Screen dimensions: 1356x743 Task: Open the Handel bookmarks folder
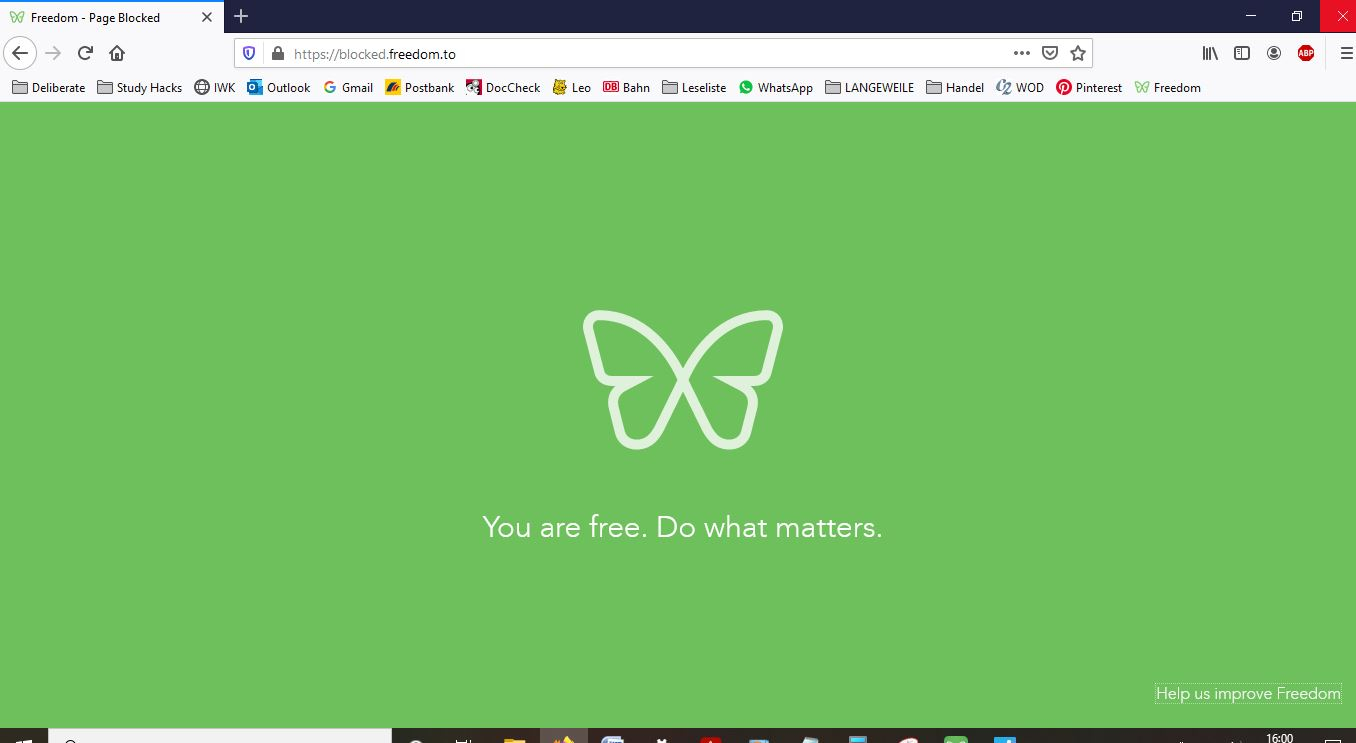click(955, 87)
